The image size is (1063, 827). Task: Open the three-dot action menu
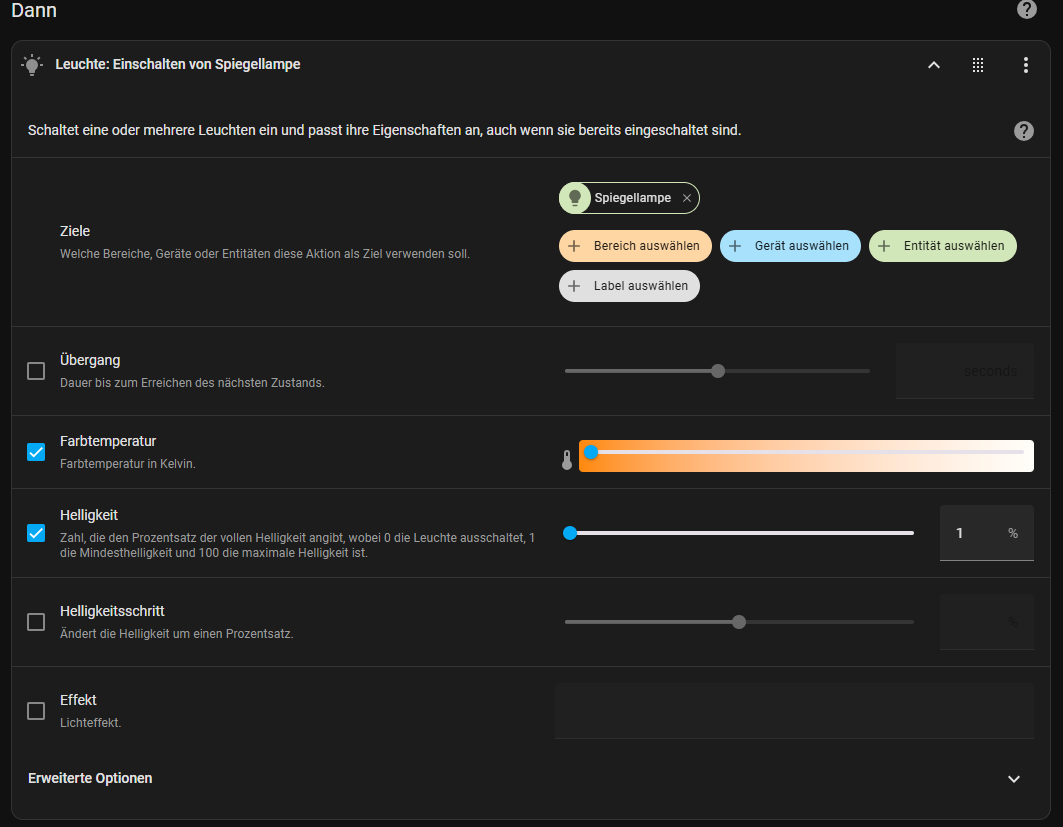[1025, 65]
